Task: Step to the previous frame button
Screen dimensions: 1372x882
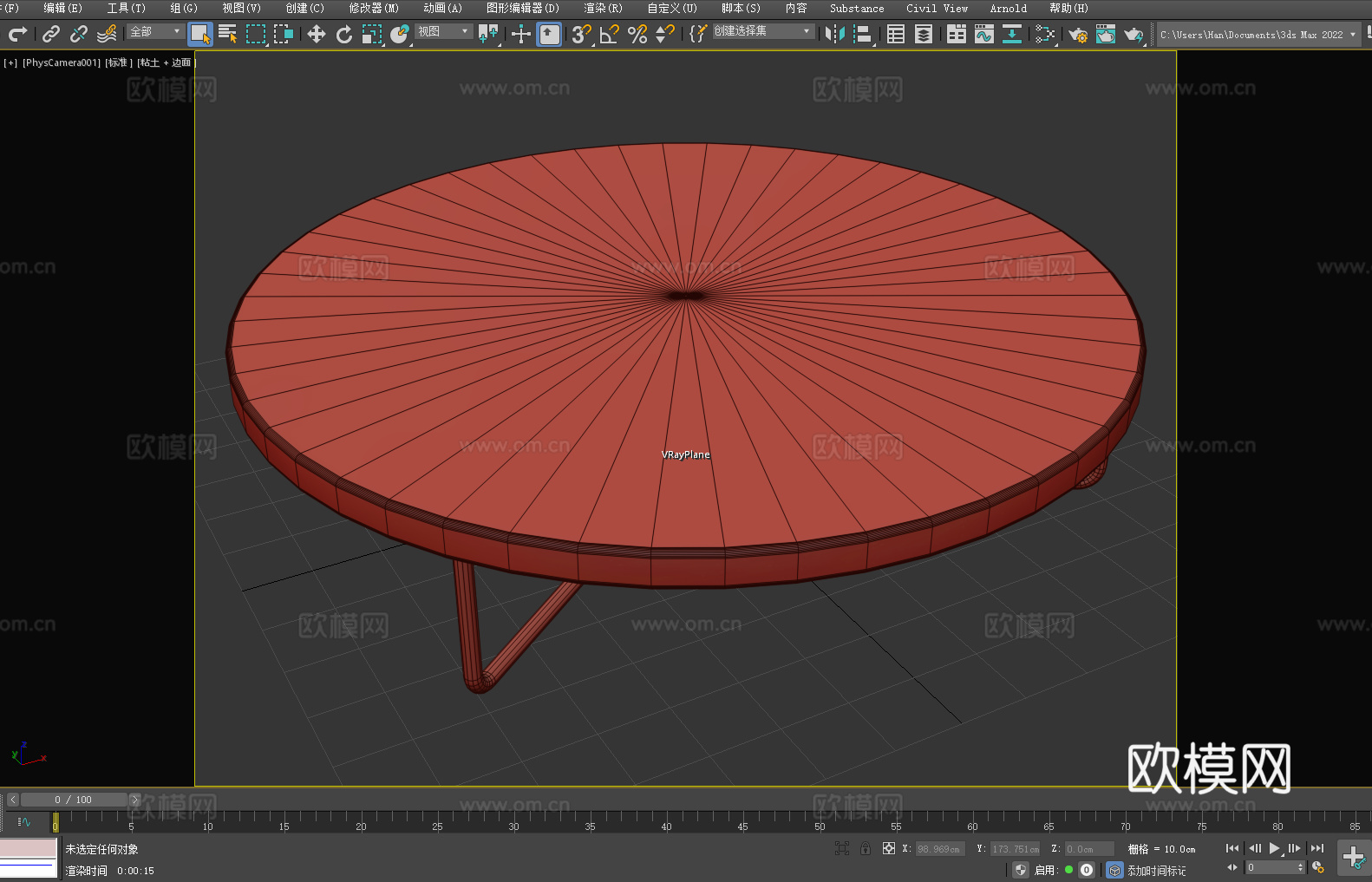Action: click(1254, 848)
